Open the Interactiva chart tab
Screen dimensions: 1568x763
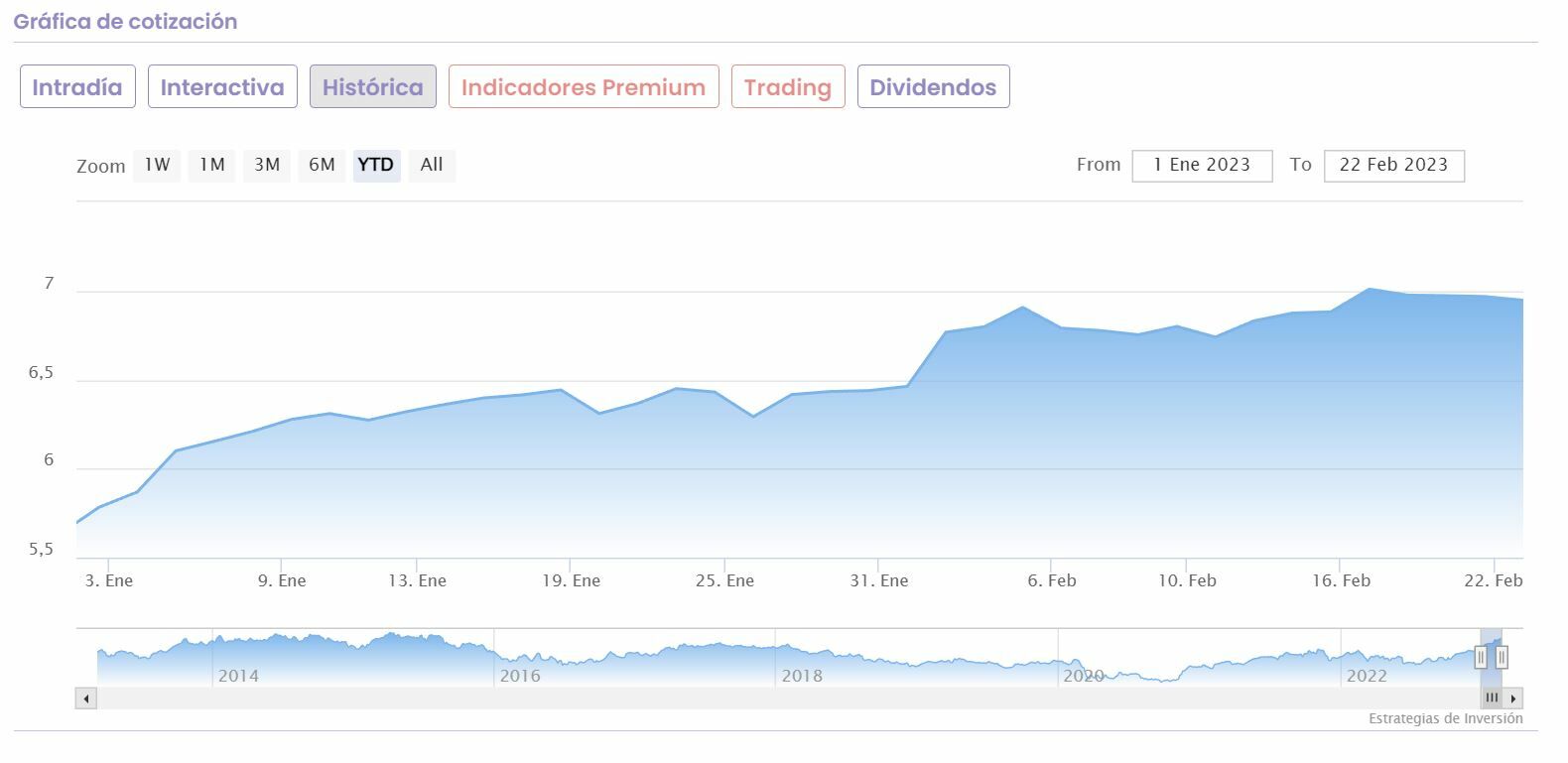coord(222,87)
